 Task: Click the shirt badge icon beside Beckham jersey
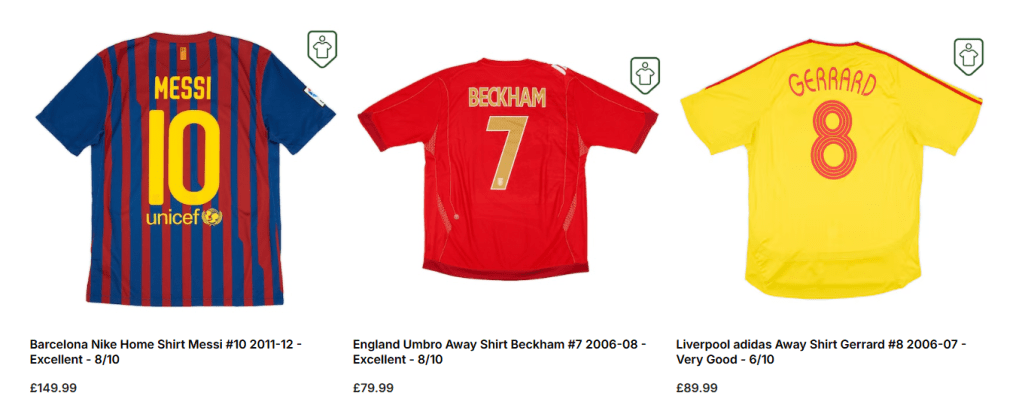[x=646, y=74]
